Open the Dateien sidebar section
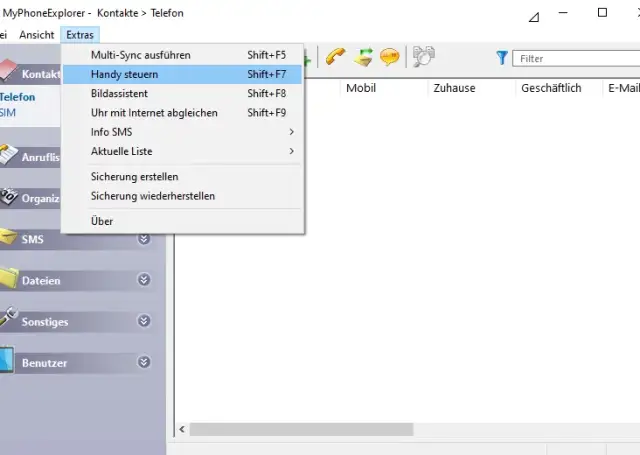Viewport: 640px width, 455px height. [x=78, y=280]
